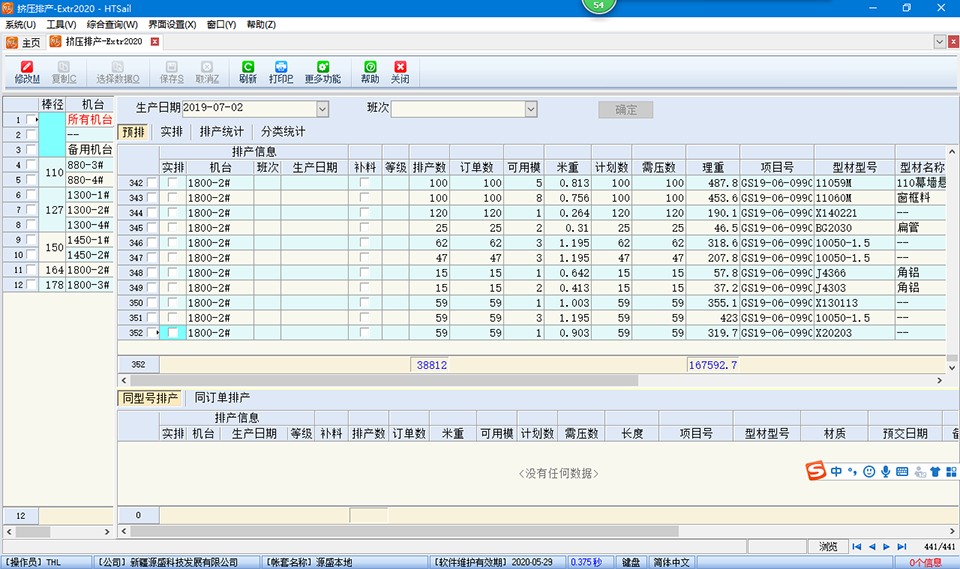Jump to first record navigation icon
The height and width of the screenshot is (569, 960).
[x=857, y=546]
